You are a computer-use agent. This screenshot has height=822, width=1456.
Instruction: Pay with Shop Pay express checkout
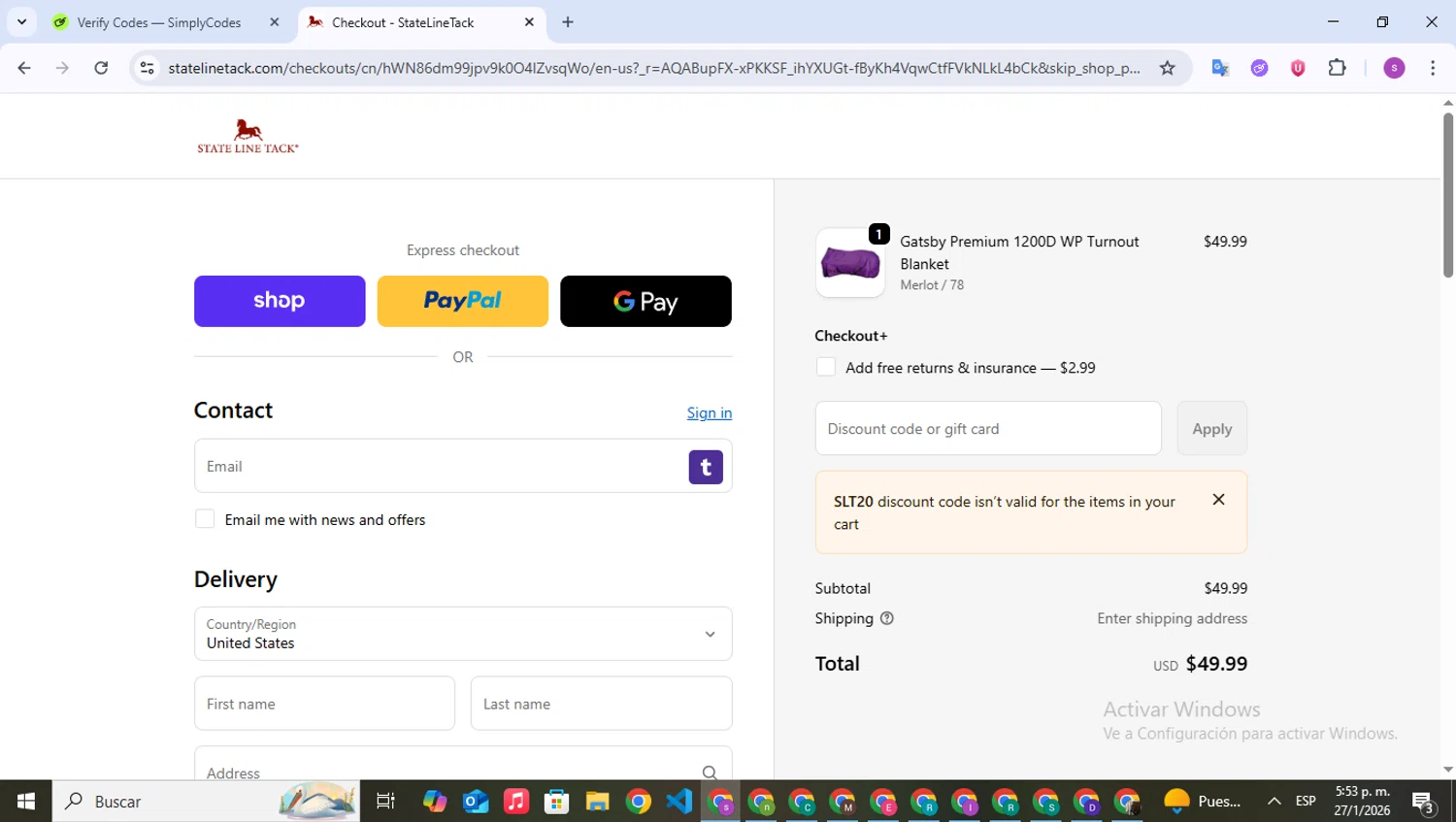280,301
